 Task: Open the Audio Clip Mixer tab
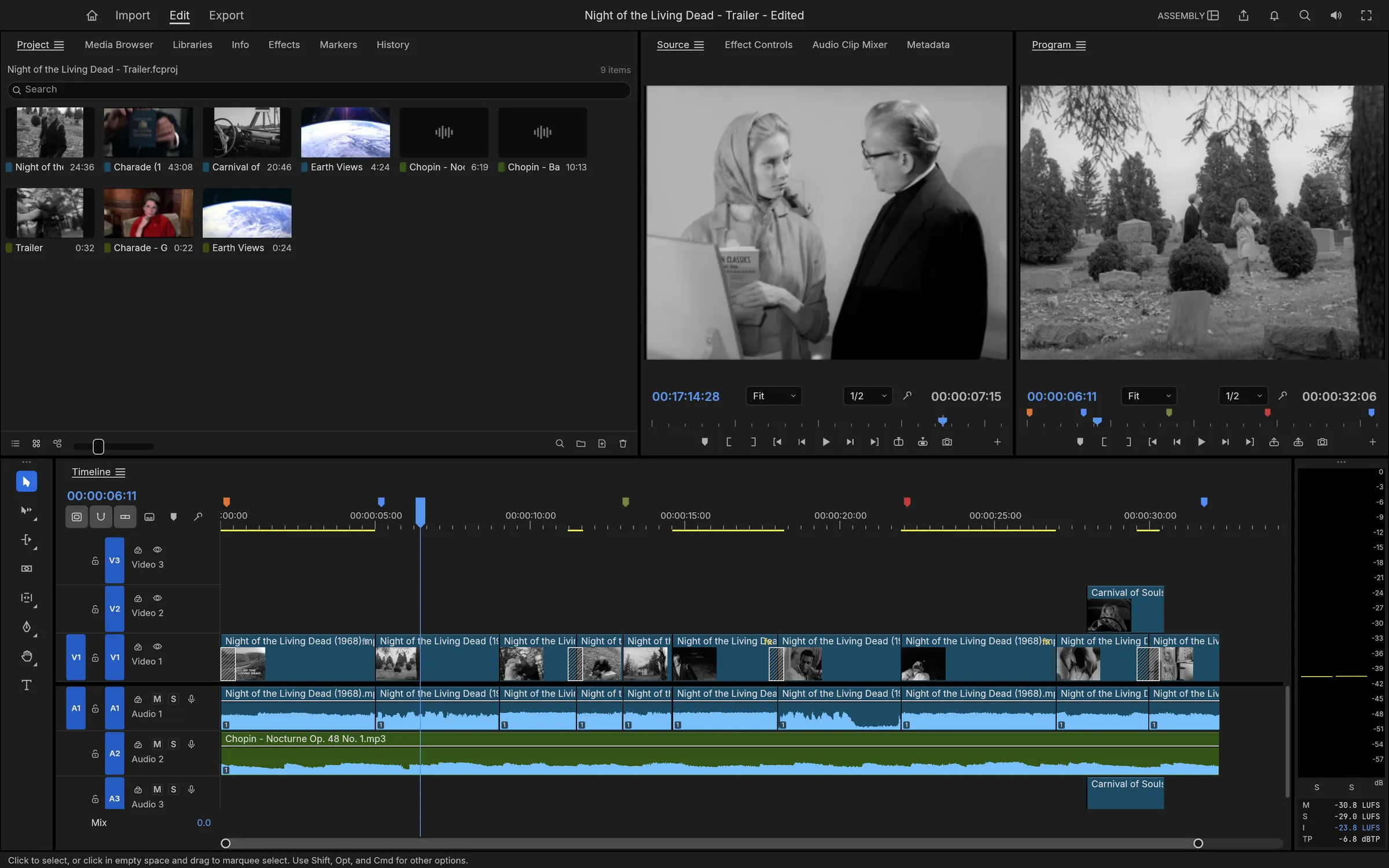[x=849, y=45]
